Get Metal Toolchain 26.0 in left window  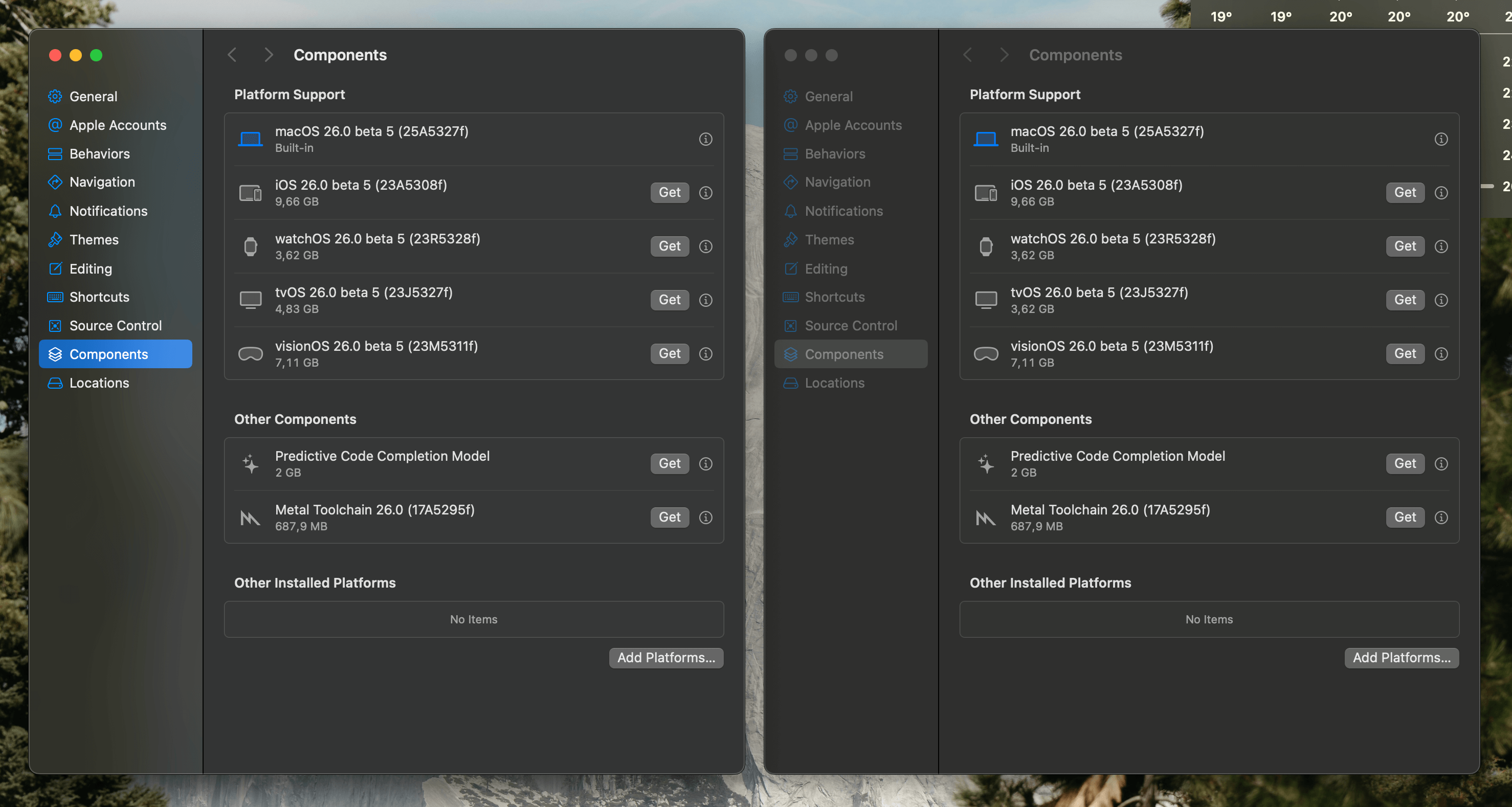(670, 518)
